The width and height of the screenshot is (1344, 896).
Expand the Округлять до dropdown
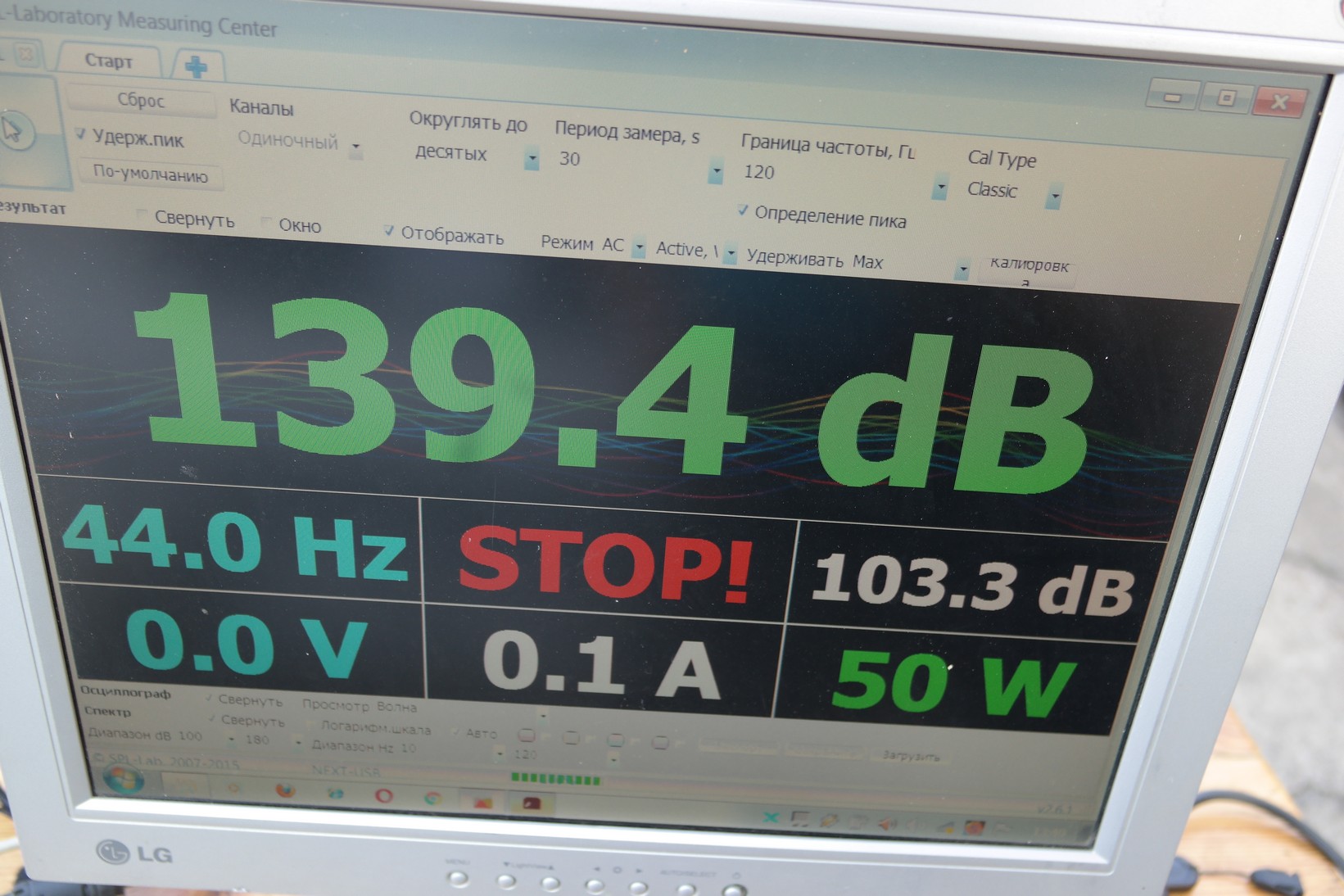[x=532, y=158]
